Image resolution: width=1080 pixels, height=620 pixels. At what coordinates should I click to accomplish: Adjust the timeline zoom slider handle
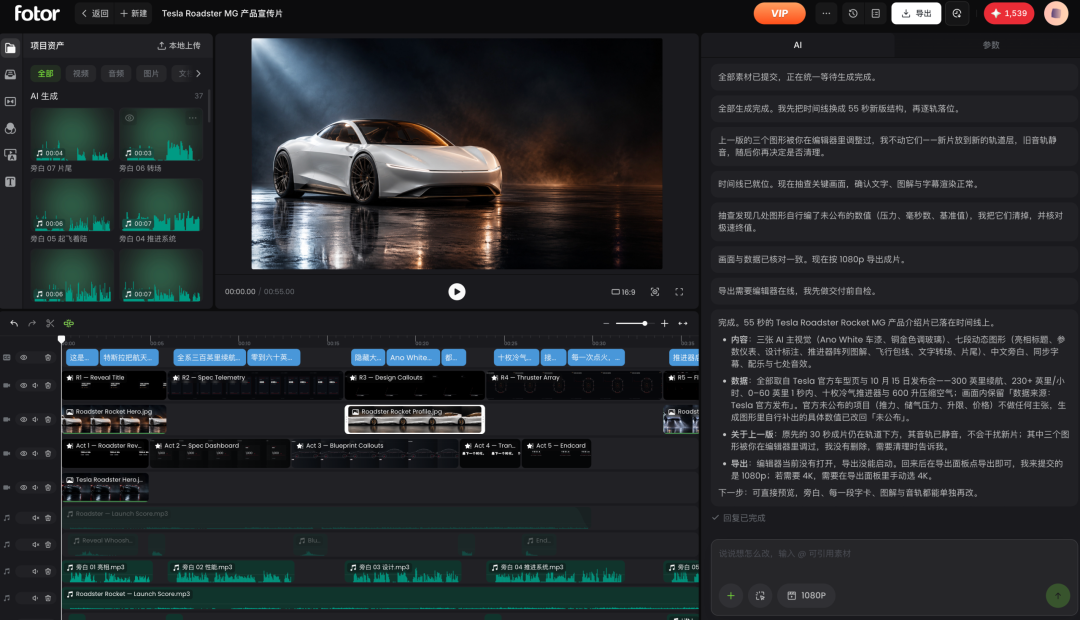click(645, 323)
